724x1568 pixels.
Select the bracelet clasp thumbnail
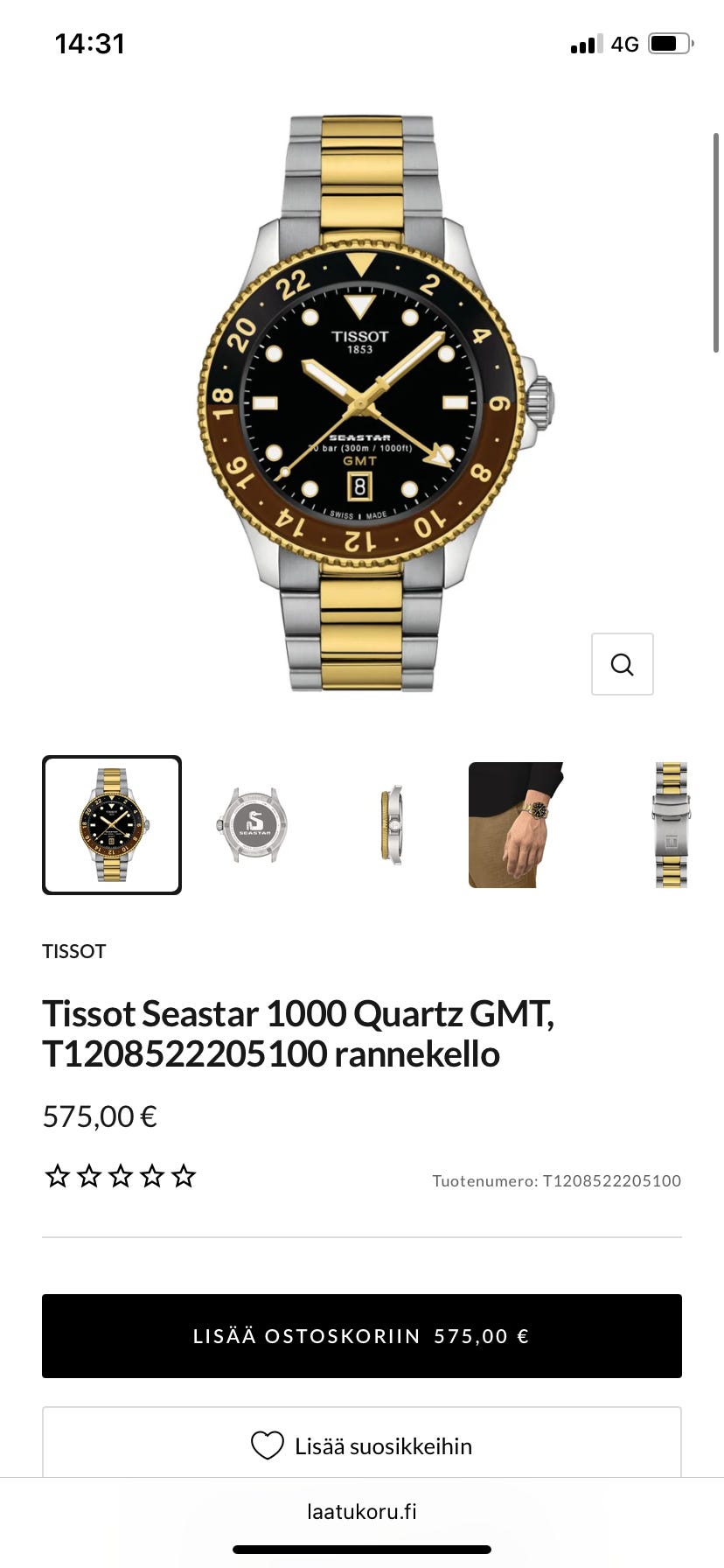(x=671, y=825)
